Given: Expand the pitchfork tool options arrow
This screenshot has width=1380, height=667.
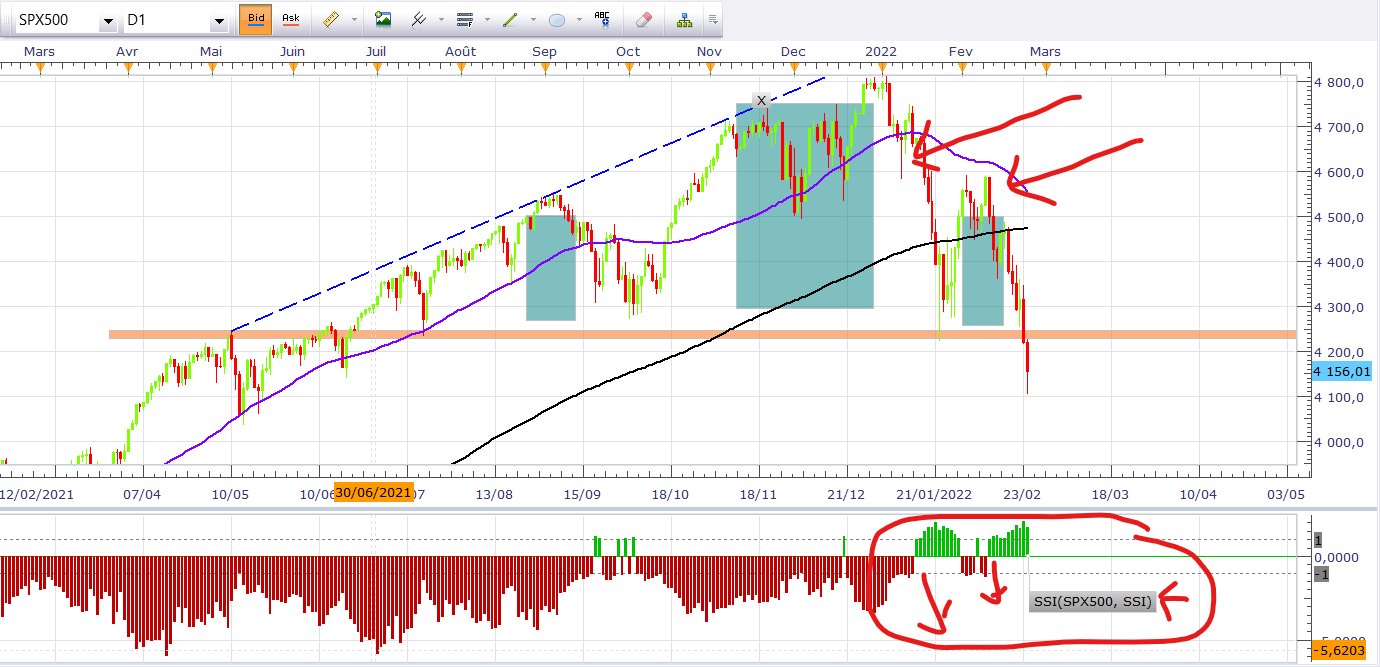Looking at the screenshot, I should tap(442, 20).
